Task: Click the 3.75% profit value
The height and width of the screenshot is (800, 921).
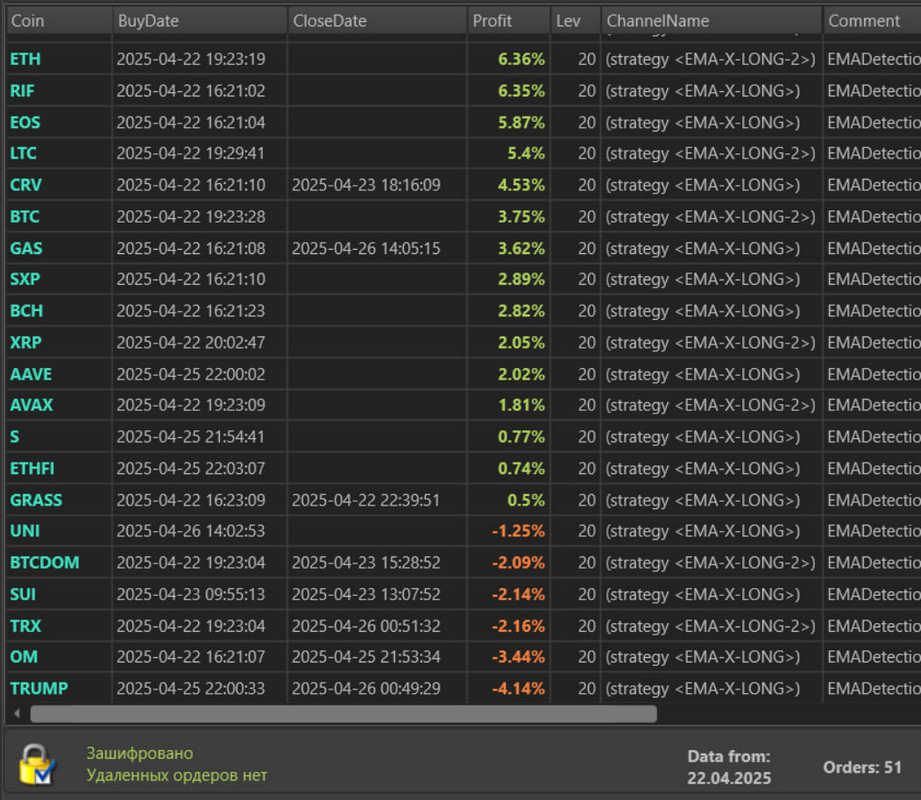Action: pos(521,217)
